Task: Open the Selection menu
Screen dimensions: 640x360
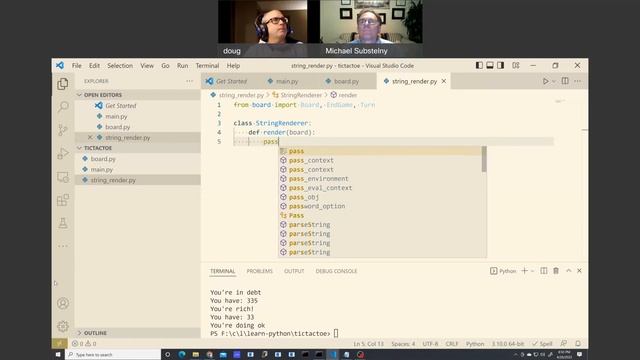Action: tap(120, 65)
